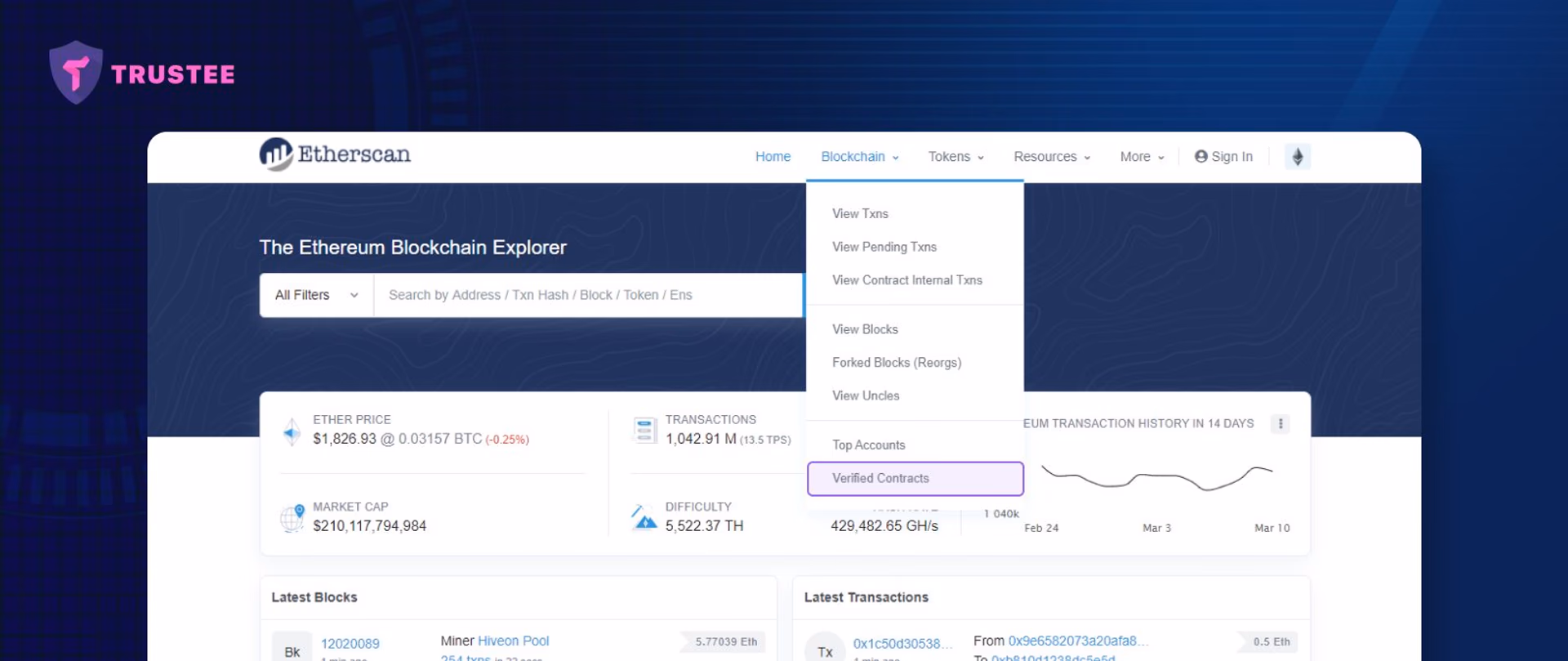Click the Difficulty gauge icon
The height and width of the screenshot is (661, 1568).
tap(644, 517)
